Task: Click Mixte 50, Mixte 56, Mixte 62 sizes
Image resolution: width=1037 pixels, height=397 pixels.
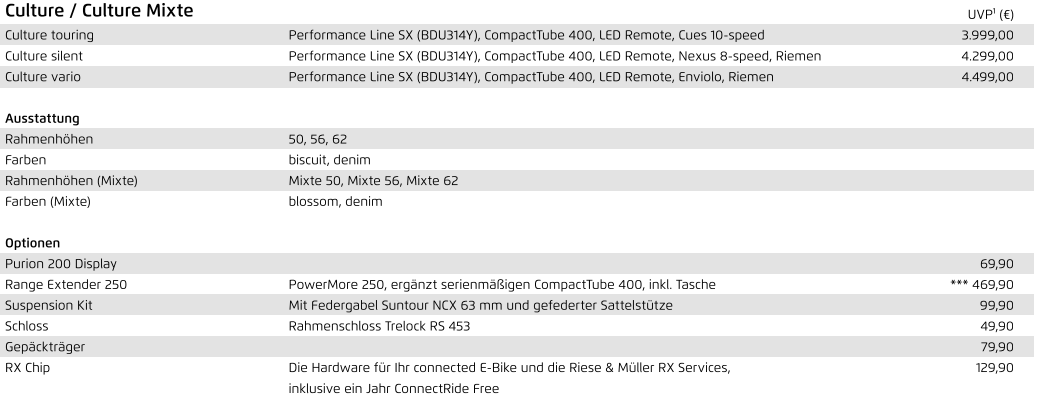Action: [373, 181]
